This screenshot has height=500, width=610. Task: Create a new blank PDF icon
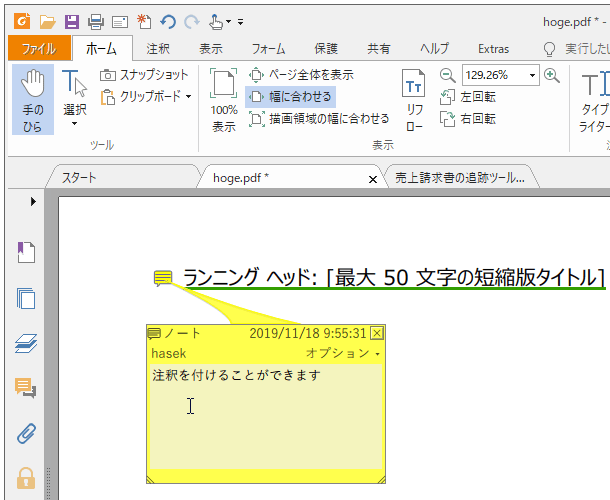[144, 22]
